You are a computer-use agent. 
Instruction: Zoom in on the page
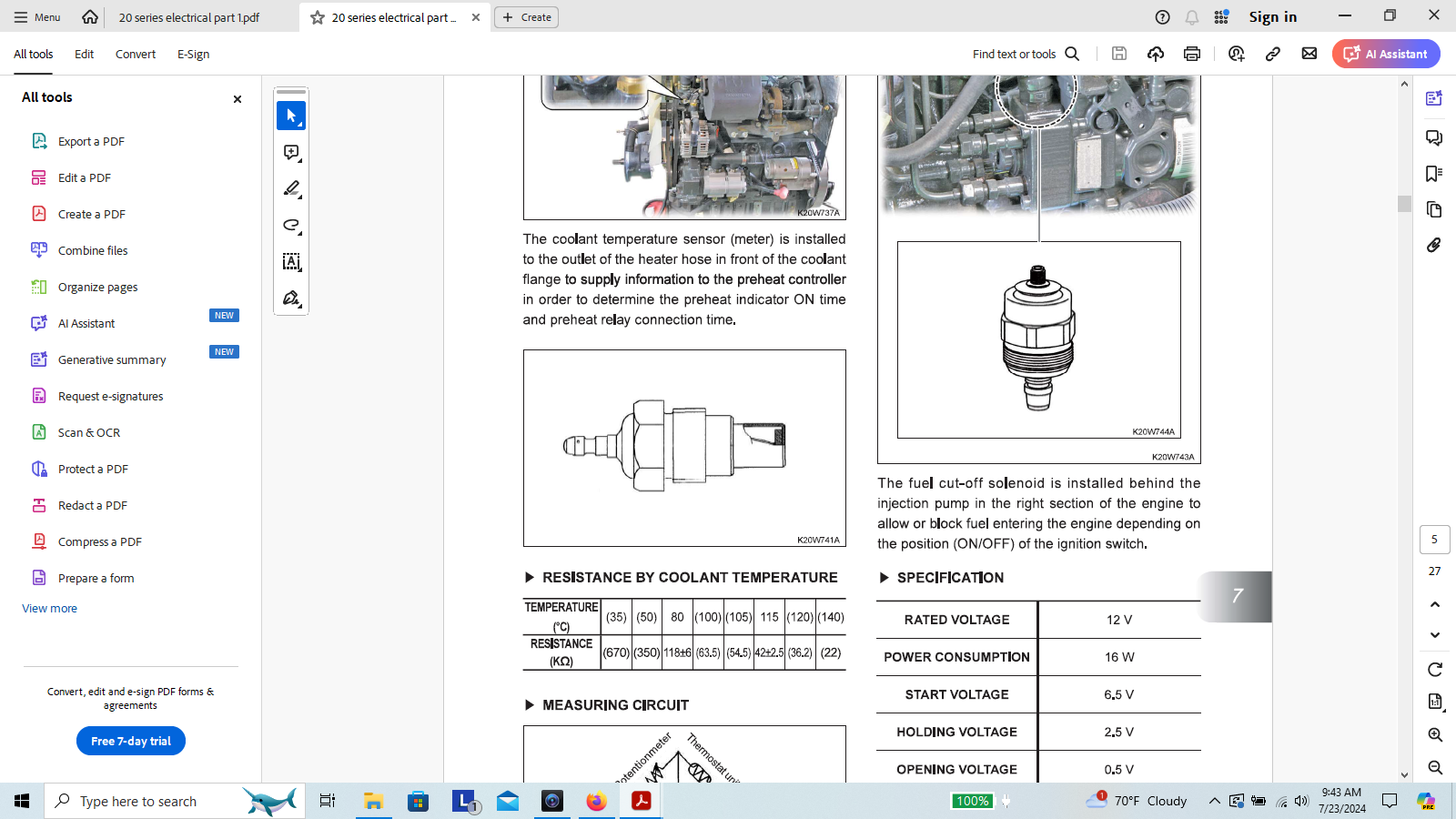[x=1435, y=734]
